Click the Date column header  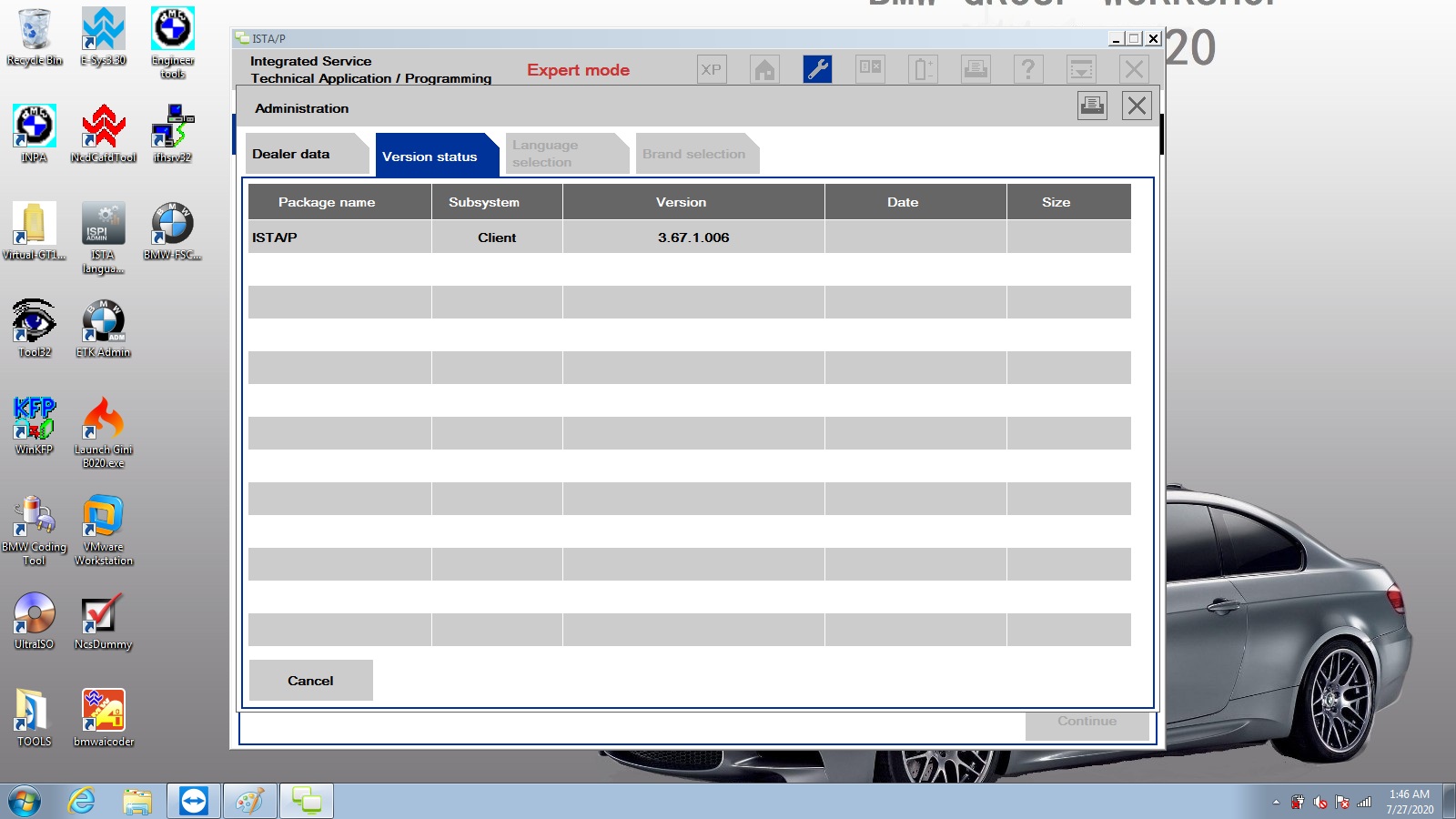pos(915,202)
